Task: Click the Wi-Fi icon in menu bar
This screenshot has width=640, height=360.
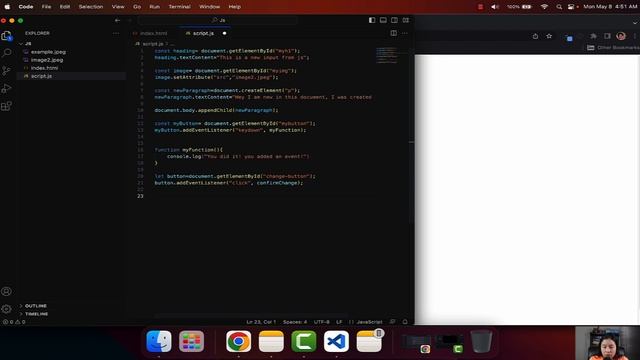Action: pyautogui.click(x=544, y=7)
